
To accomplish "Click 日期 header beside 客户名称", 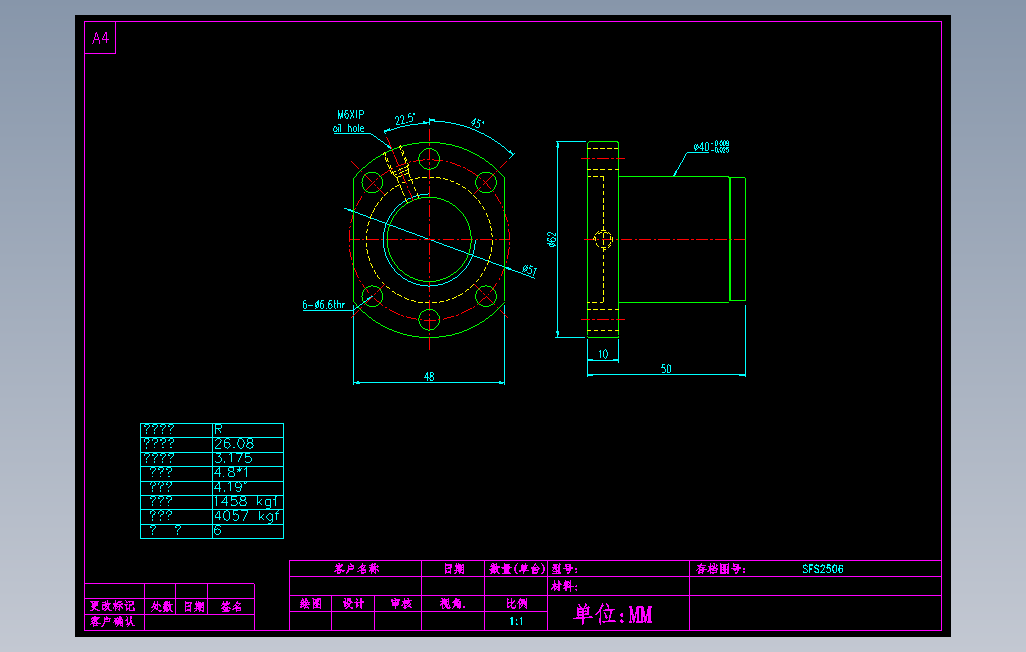I will pos(454,568).
